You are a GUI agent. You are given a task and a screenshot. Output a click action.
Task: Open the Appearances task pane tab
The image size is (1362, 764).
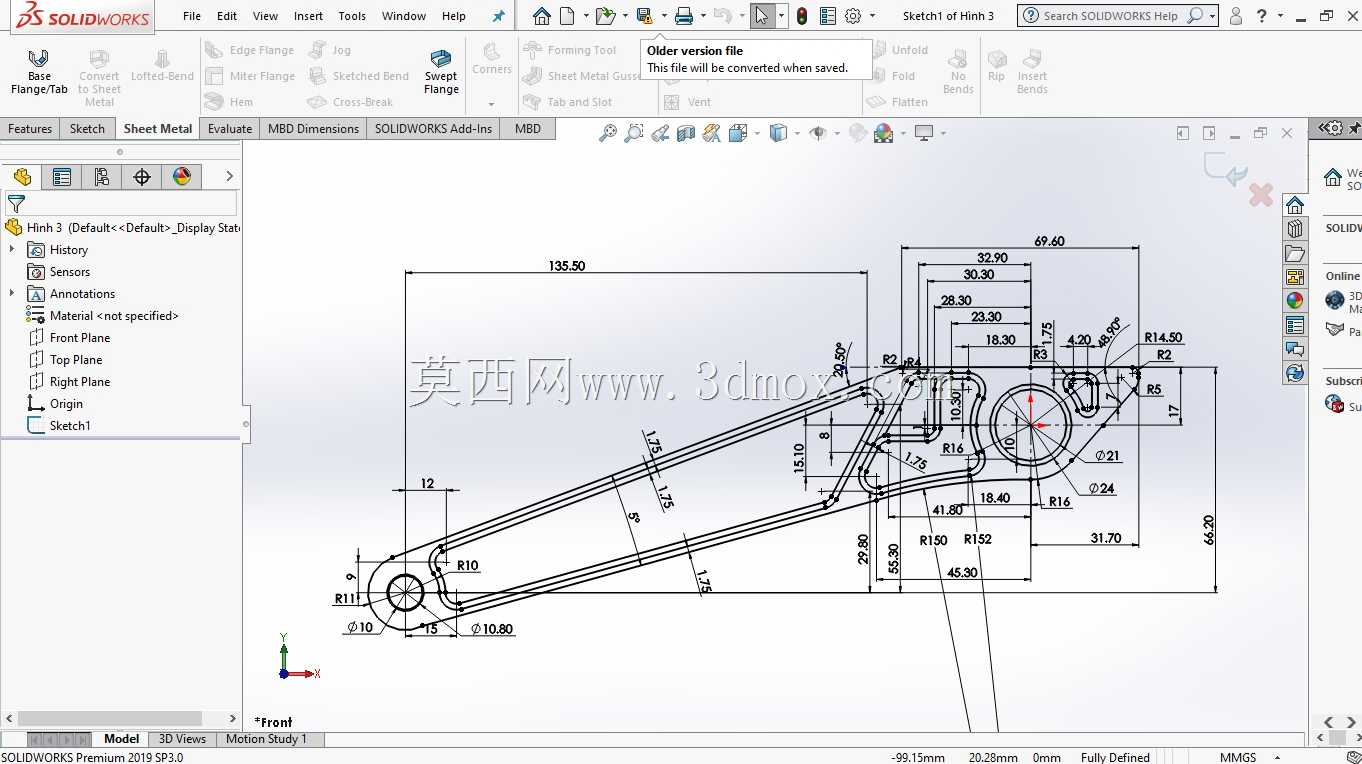[x=1295, y=300]
